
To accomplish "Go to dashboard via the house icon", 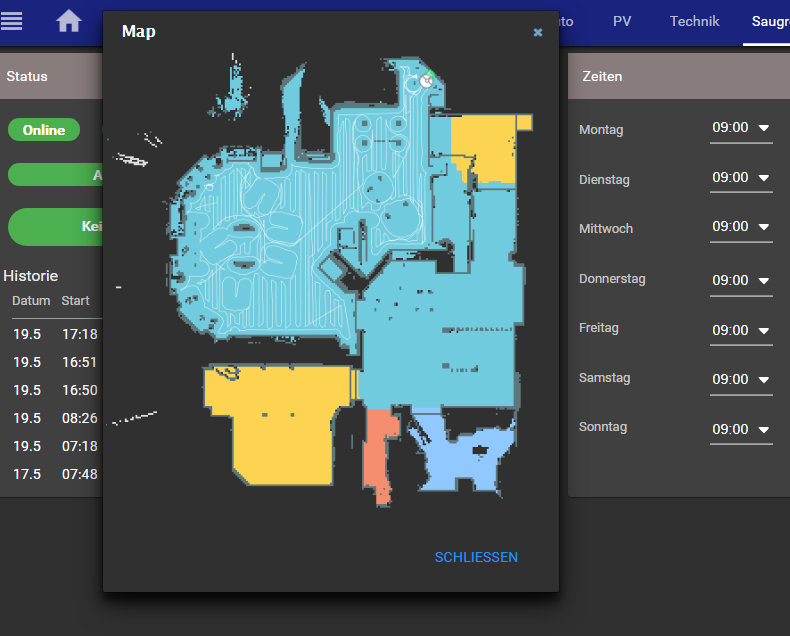I will coord(69,21).
